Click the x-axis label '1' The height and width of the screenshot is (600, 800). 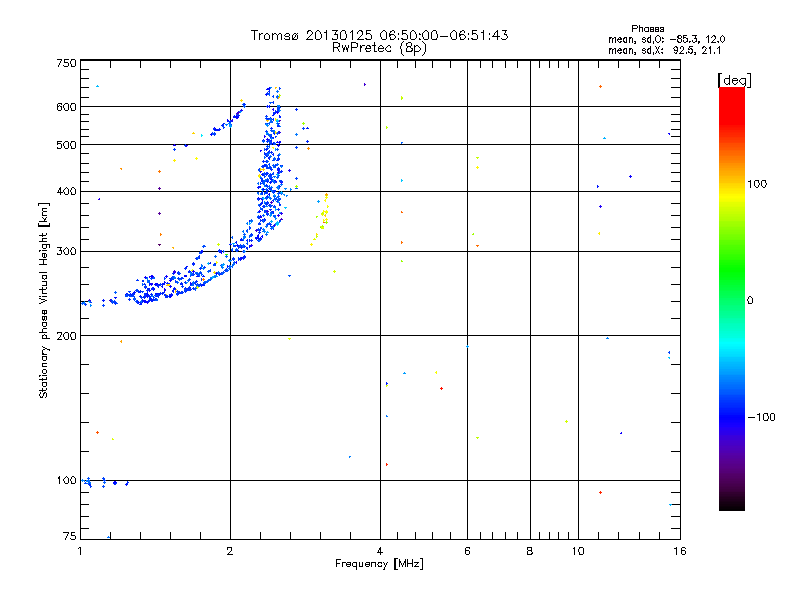click(x=80, y=551)
